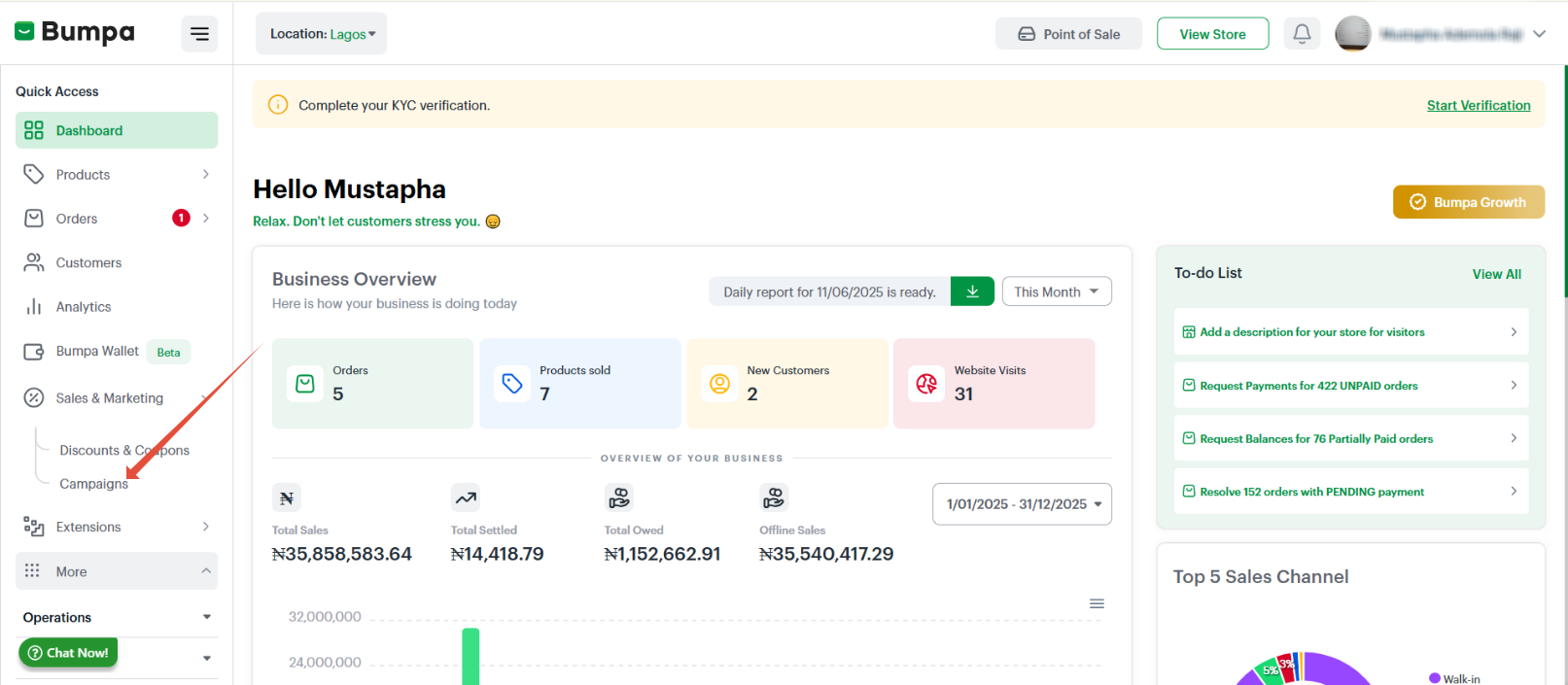Click the Total Owed hand-coins icon

click(619, 498)
